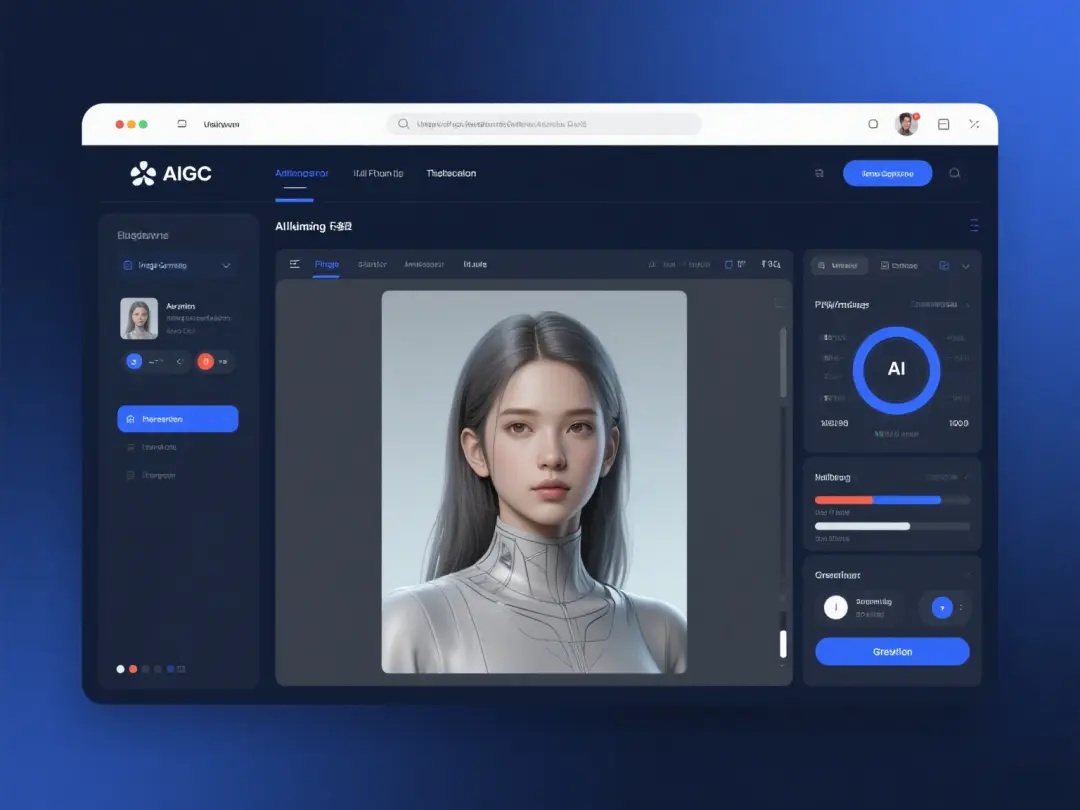Expand the chevron in the right panel header
1080x810 pixels.
tap(965, 266)
